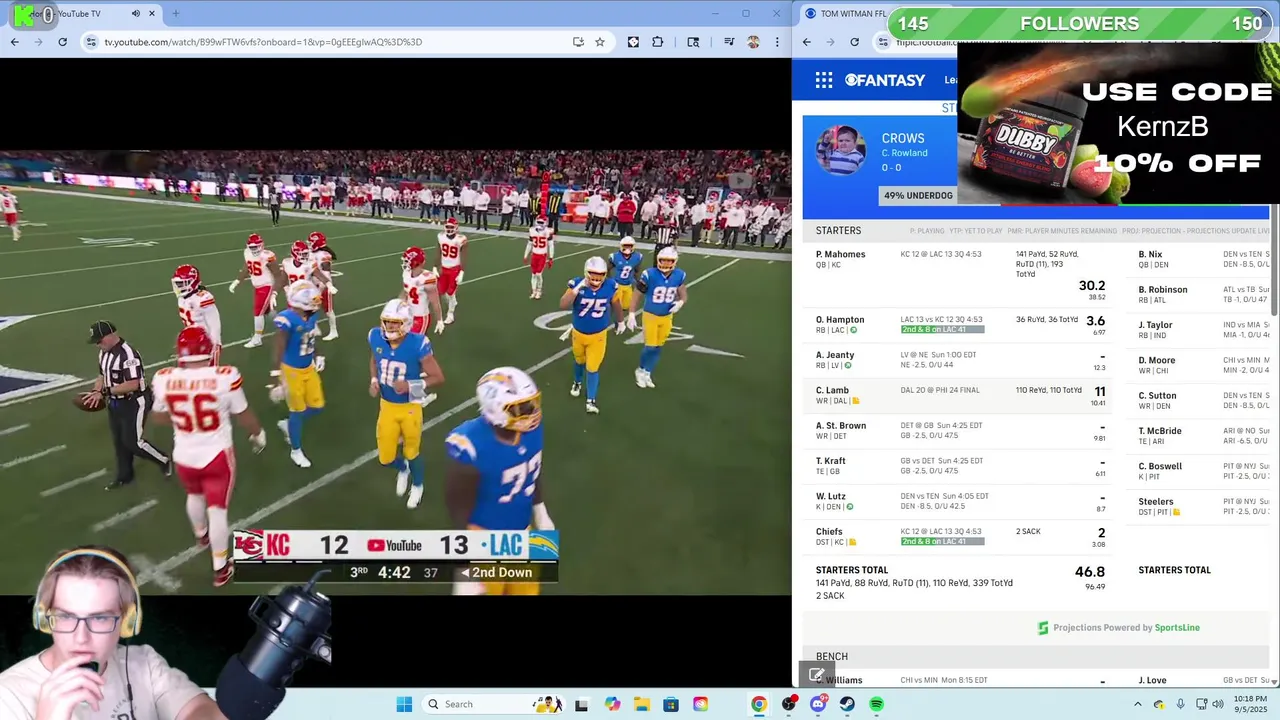Open opponent C. Sutton player card
Viewport: 1280px width, 720px height.
click(1157, 396)
